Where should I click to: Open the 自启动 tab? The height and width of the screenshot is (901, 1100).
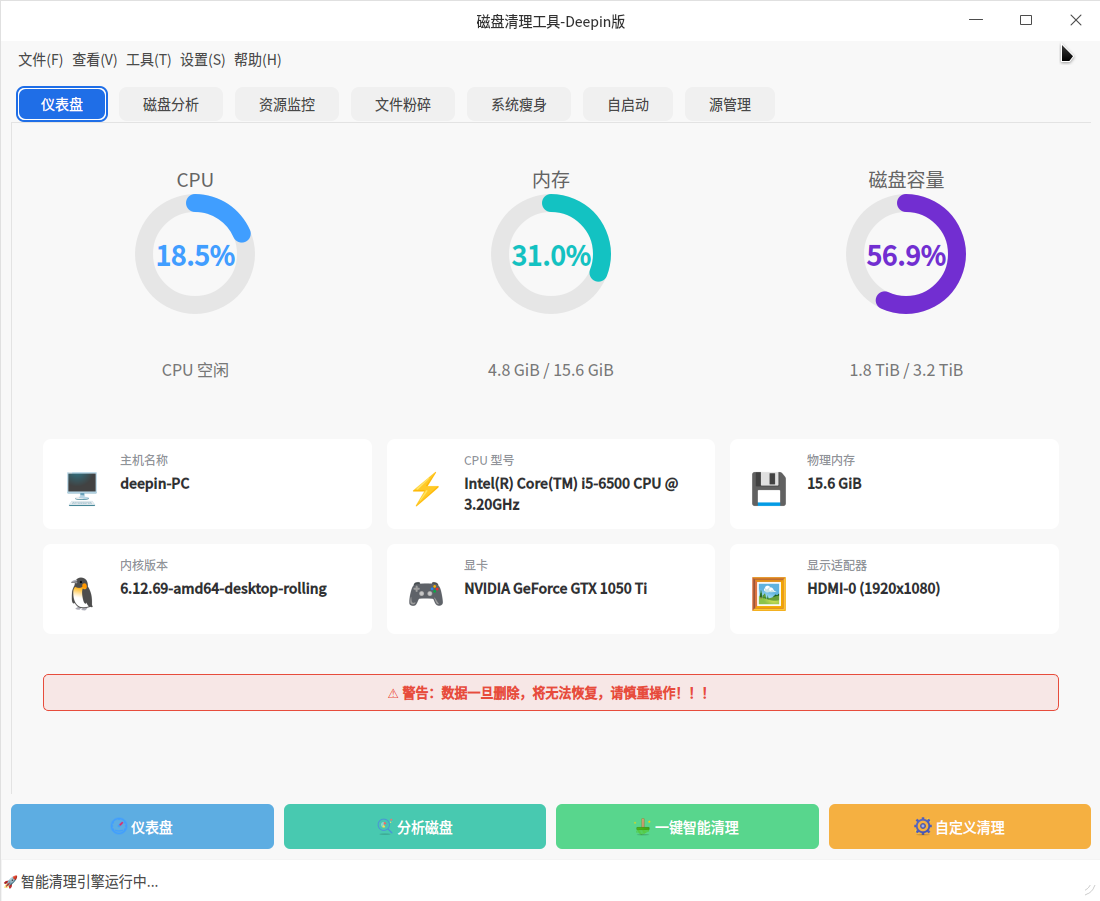(628, 104)
